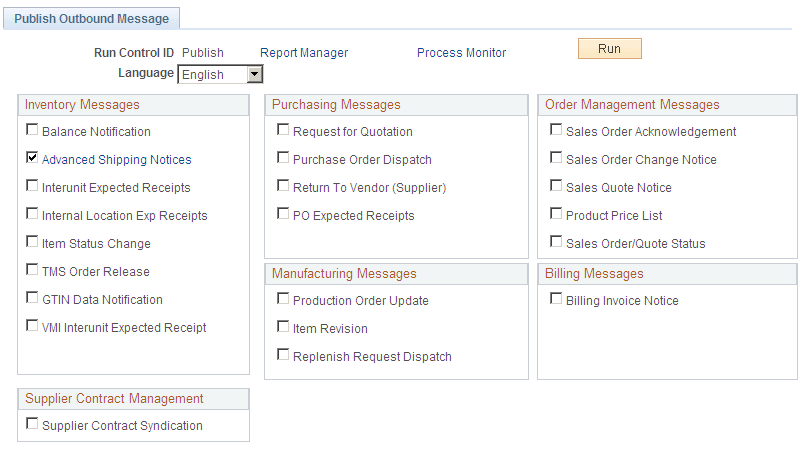The width and height of the screenshot is (808, 453).
Task: Click Supplier Contract Management header text
Action: 114,399
